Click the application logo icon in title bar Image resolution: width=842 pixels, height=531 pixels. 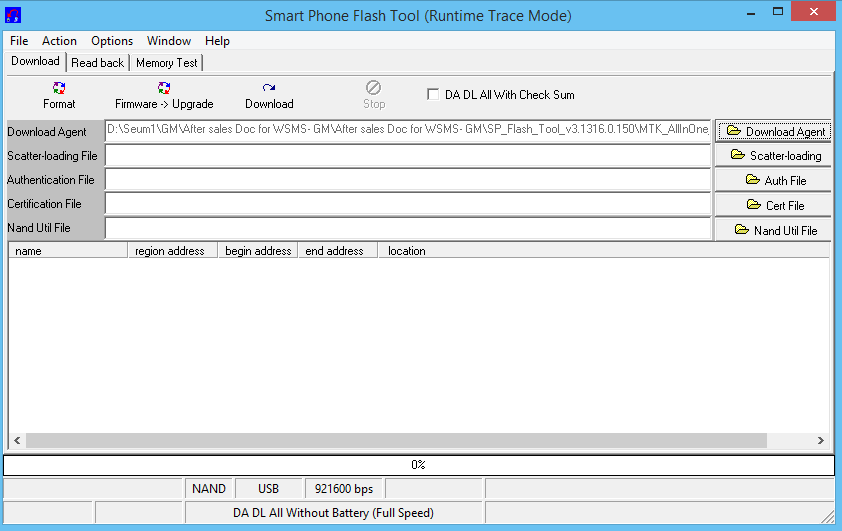pyautogui.click(x=13, y=15)
